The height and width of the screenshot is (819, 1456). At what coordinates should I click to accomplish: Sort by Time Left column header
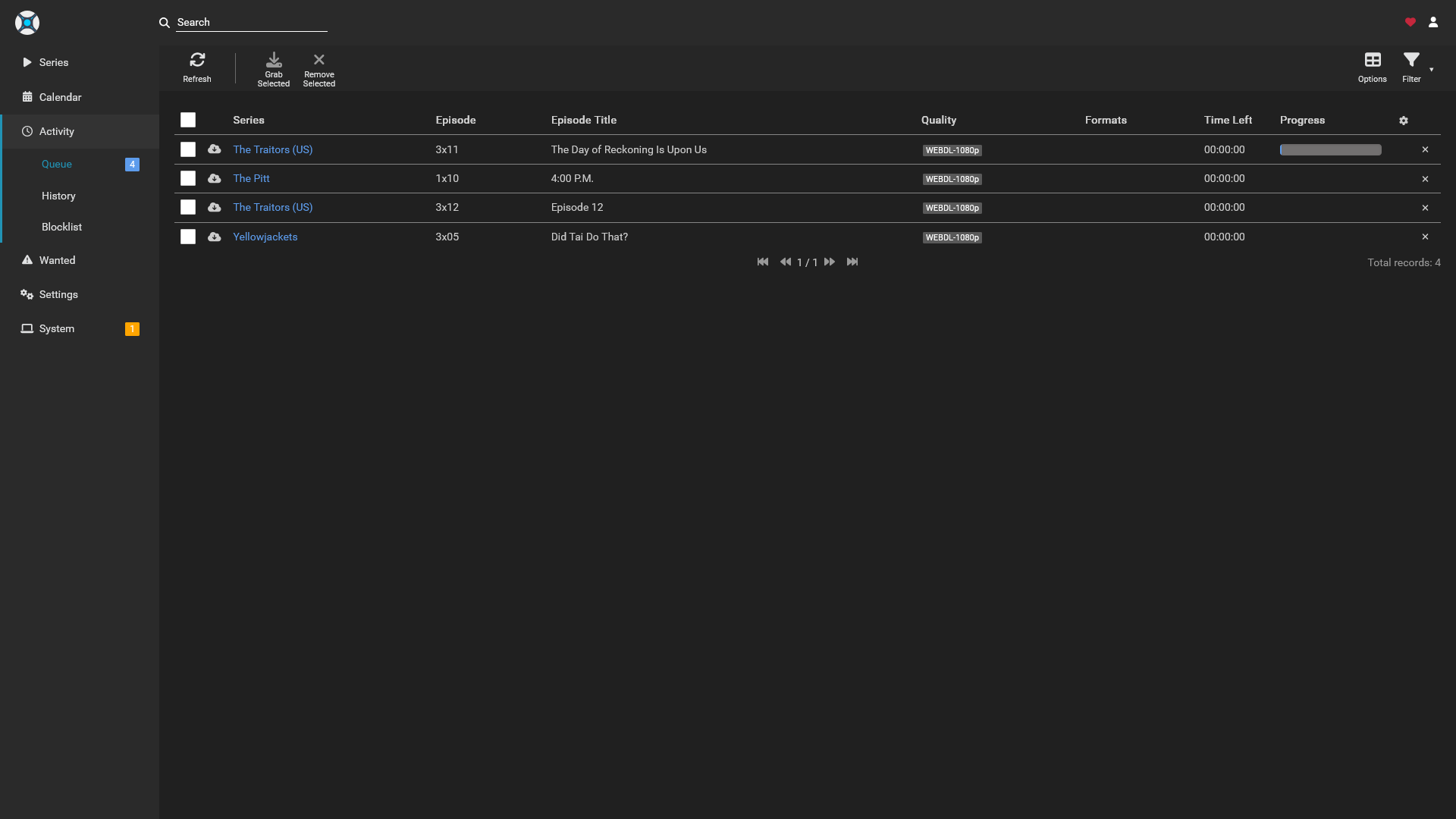tap(1228, 120)
